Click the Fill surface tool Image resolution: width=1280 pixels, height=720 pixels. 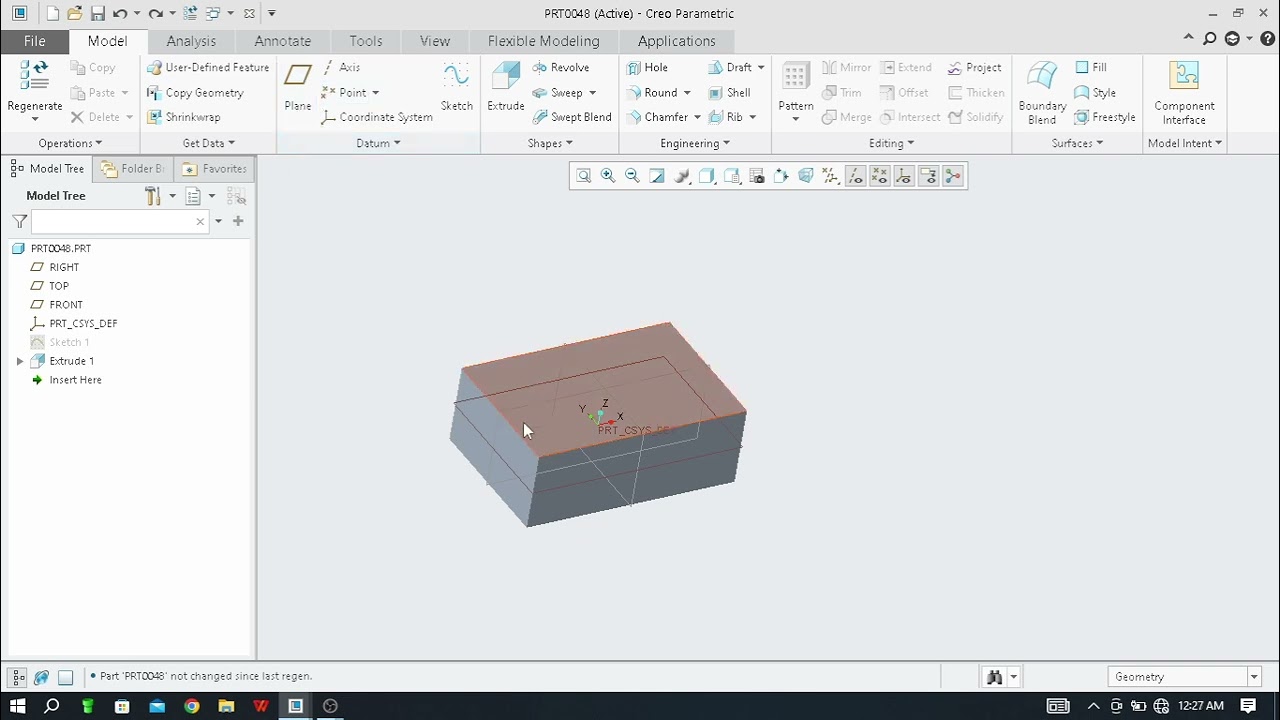coord(1090,67)
